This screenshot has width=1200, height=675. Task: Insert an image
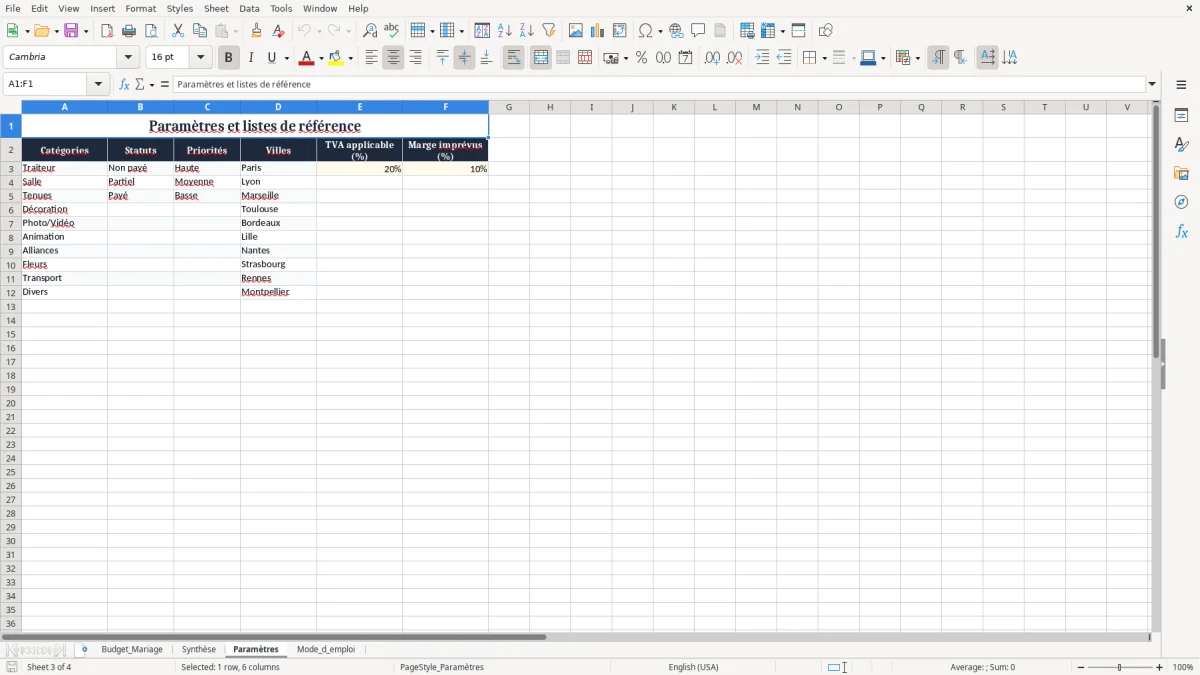tap(576, 31)
